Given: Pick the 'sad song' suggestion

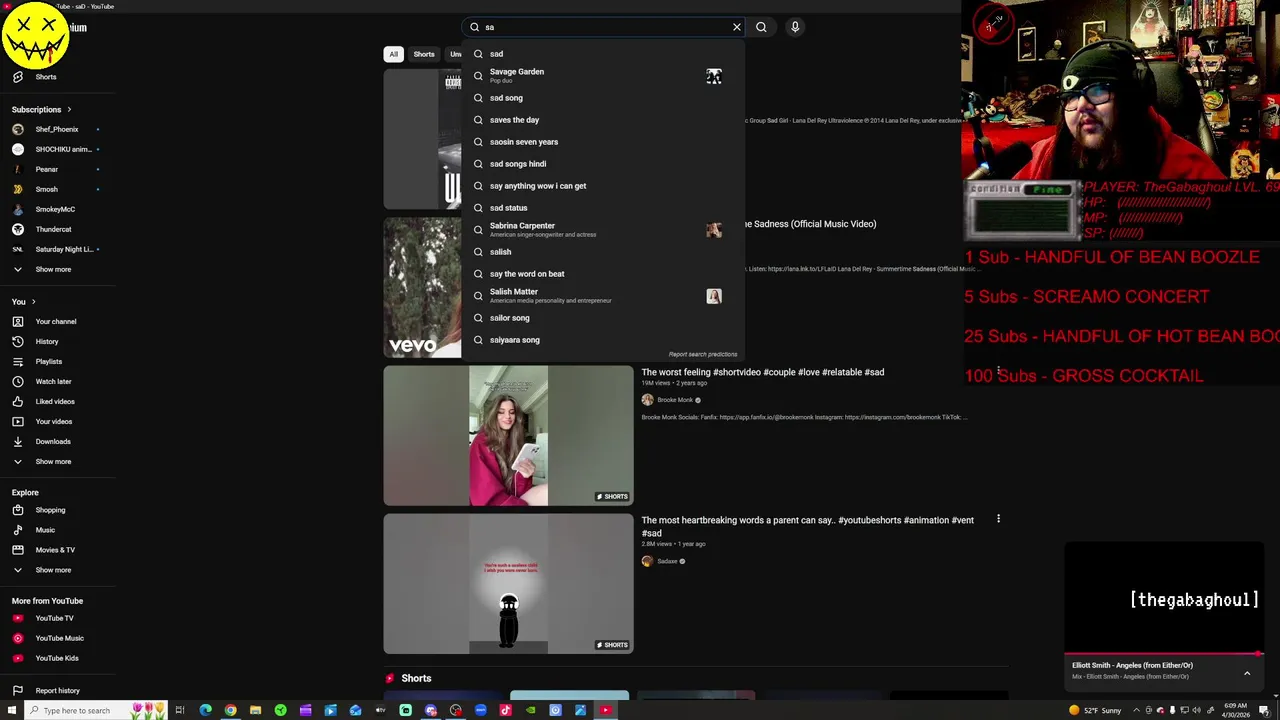Looking at the screenshot, I should 604,98.
